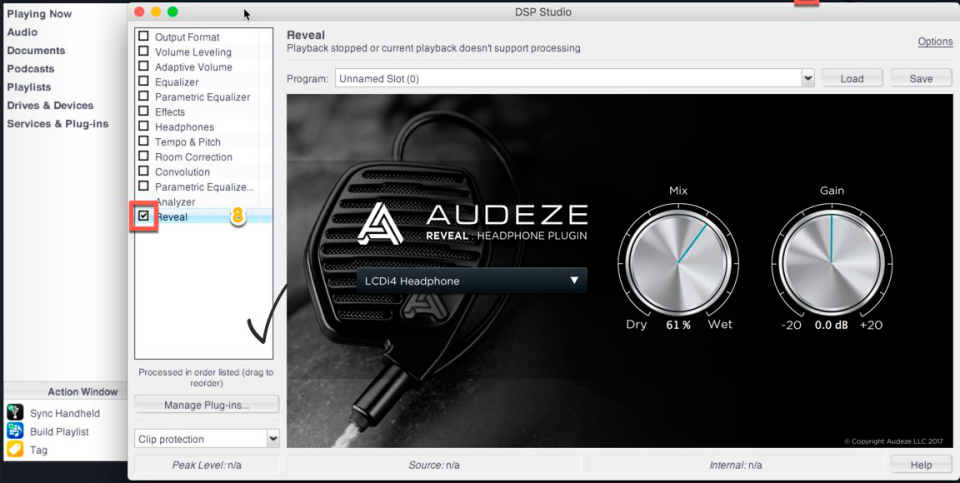Click the Help button
Image resolution: width=960 pixels, height=483 pixels.
coord(921,465)
